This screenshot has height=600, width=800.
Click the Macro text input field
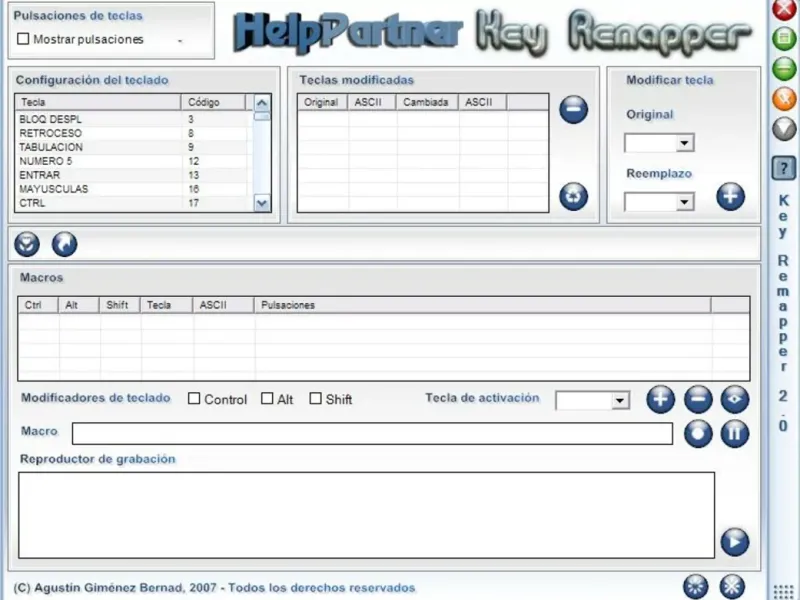[x=372, y=434]
